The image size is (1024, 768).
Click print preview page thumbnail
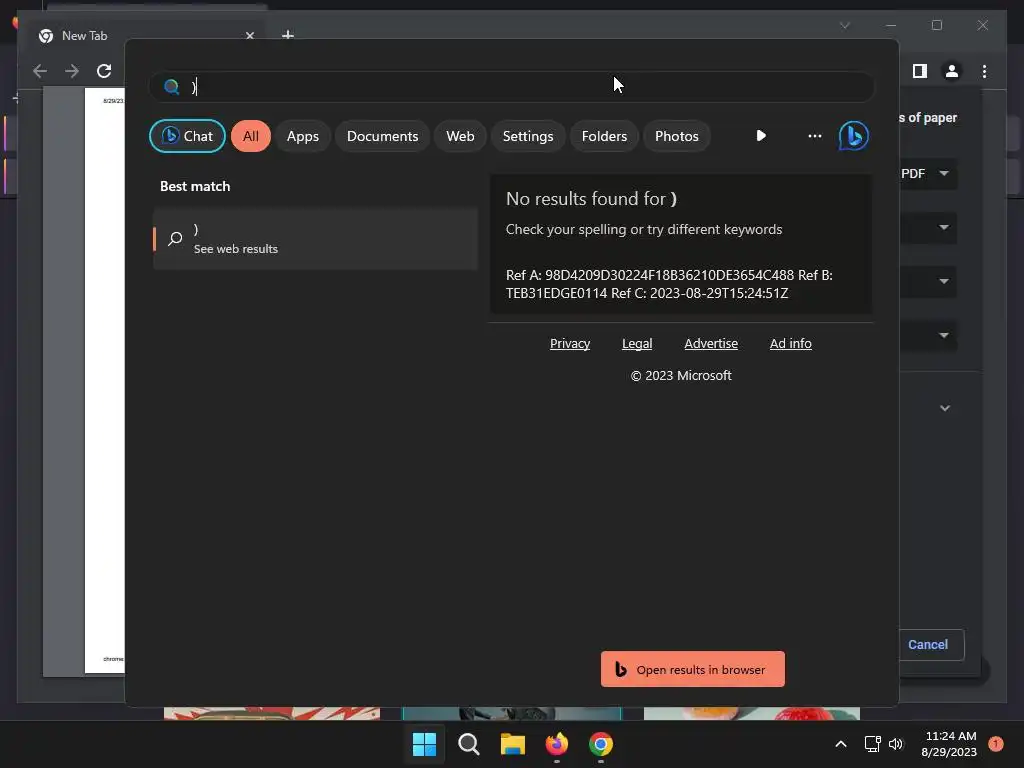(104, 381)
